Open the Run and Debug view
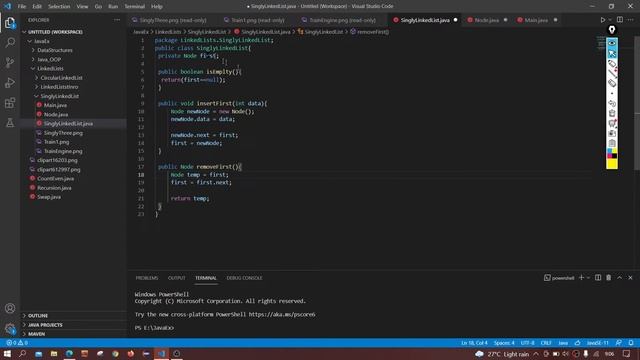The height and width of the screenshot is (360, 640). click(10, 82)
